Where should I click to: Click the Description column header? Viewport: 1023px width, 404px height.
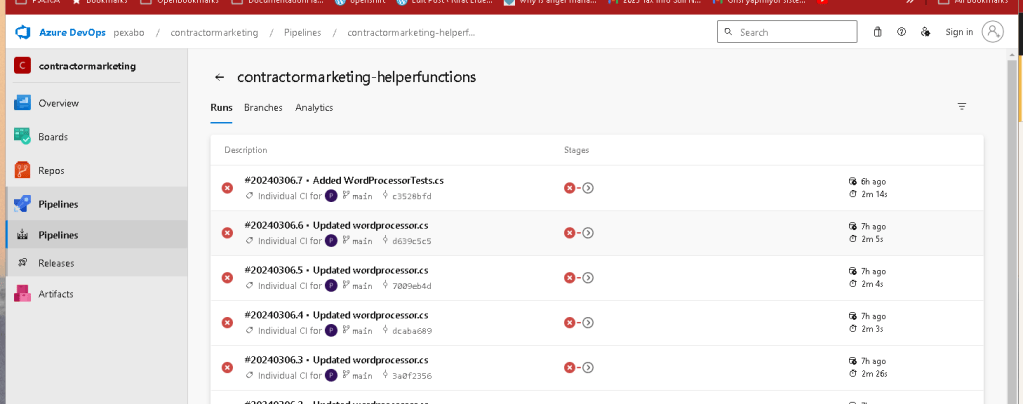[x=245, y=150]
